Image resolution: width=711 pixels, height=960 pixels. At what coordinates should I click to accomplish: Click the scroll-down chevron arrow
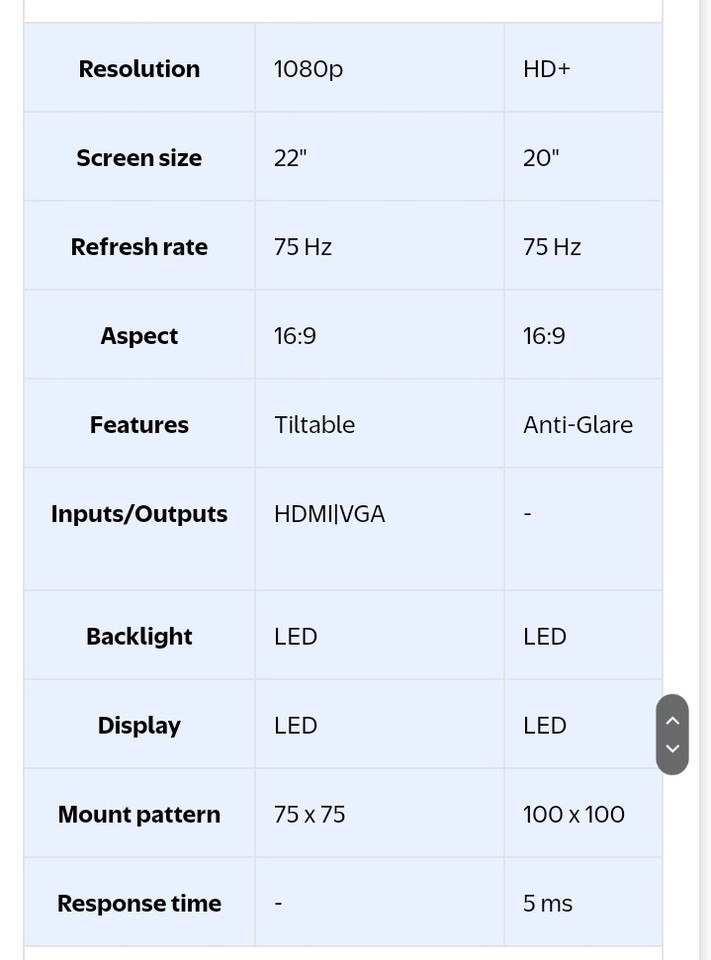coord(672,748)
